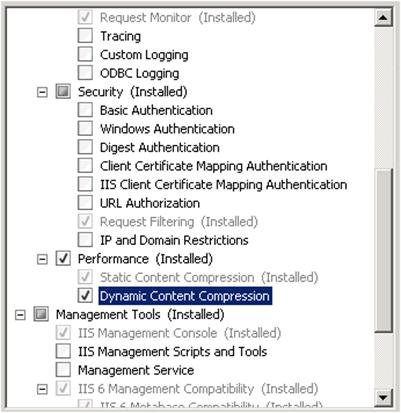The image size is (401, 413).
Task: Uncheck Dynamic Content Compression checkbox
Action: pyautogui.click(x=85, y=295)
